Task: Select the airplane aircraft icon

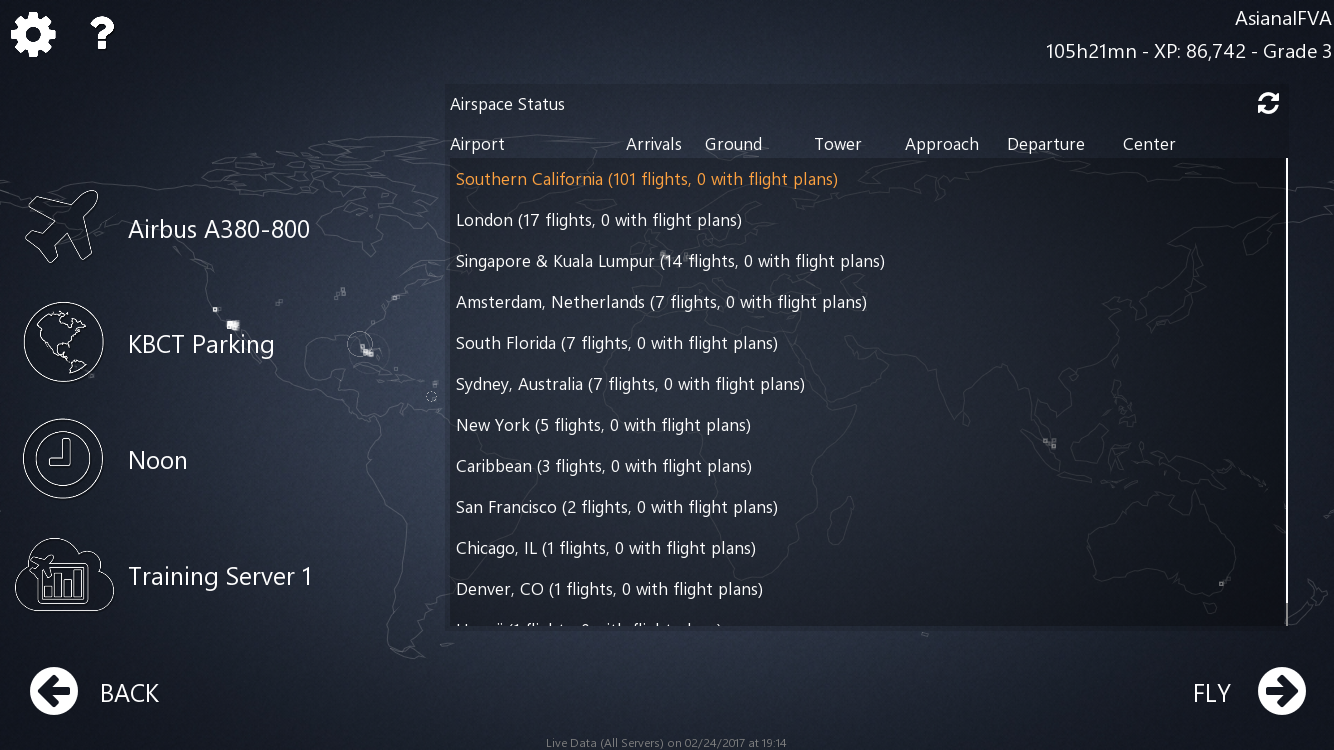Action: pyautogui.click(x=63, y=228)
